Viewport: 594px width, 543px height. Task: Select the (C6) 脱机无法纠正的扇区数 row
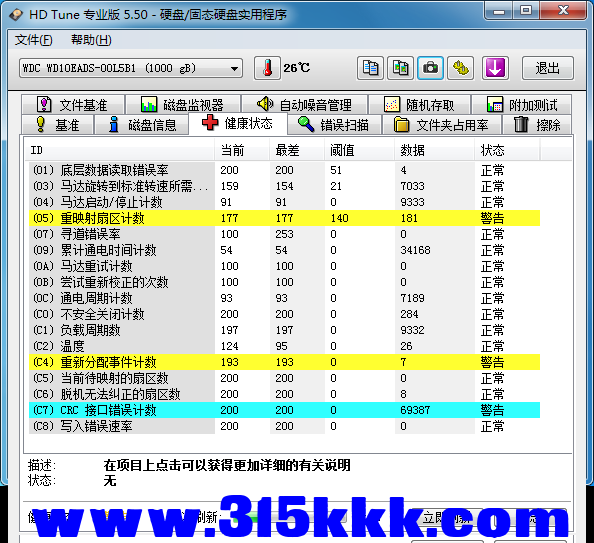click(x=284, y=394)
